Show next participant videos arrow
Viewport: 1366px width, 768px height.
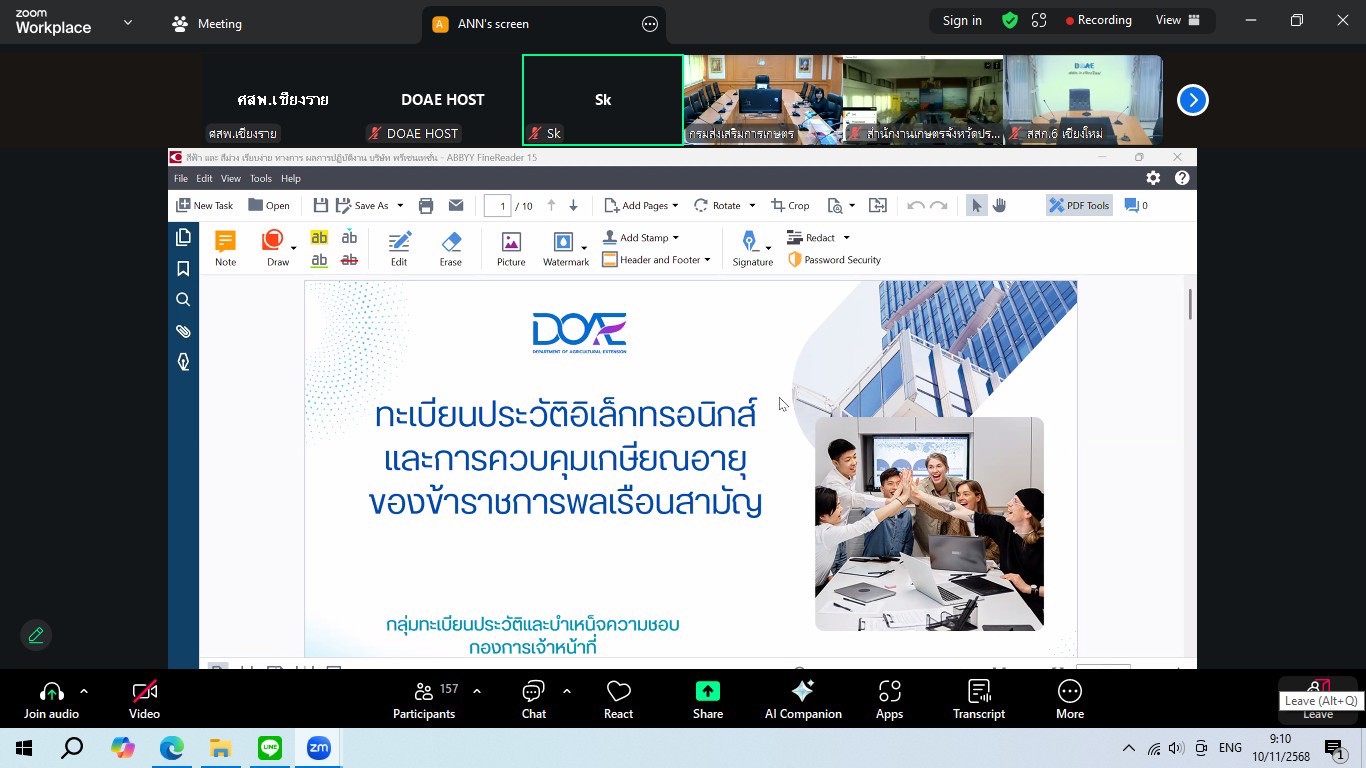pos(1192,100)
